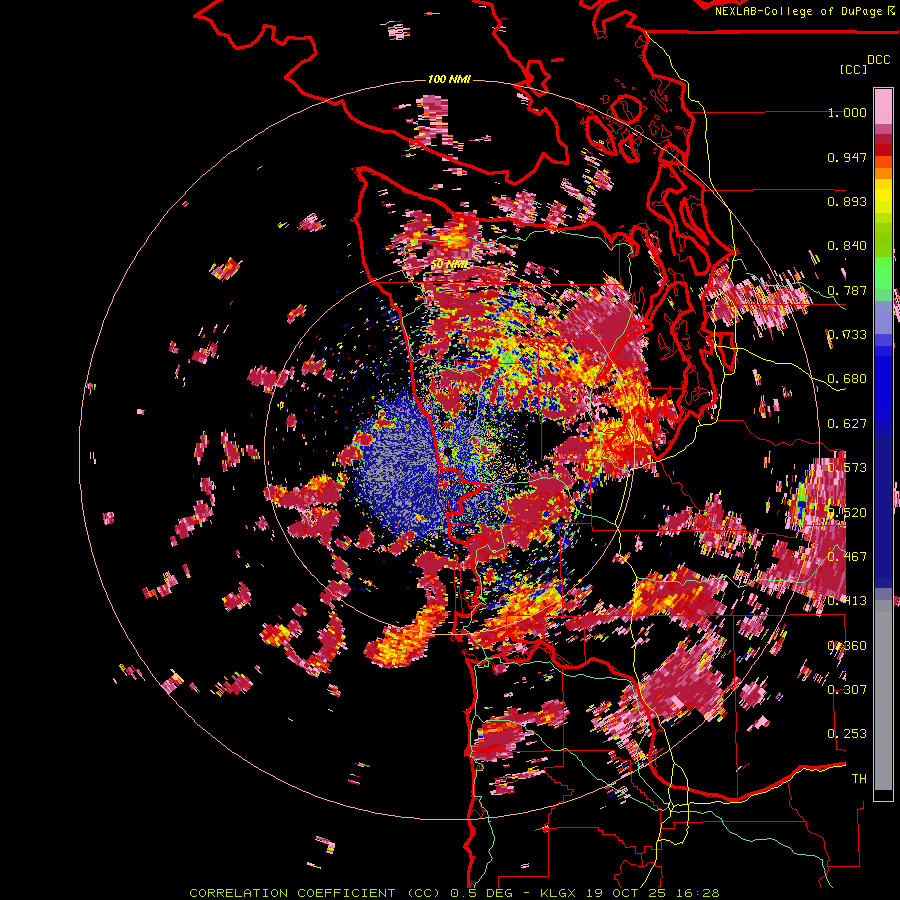
Task: Click the 0.893 scale label
Action: click(x=847, y=201)
